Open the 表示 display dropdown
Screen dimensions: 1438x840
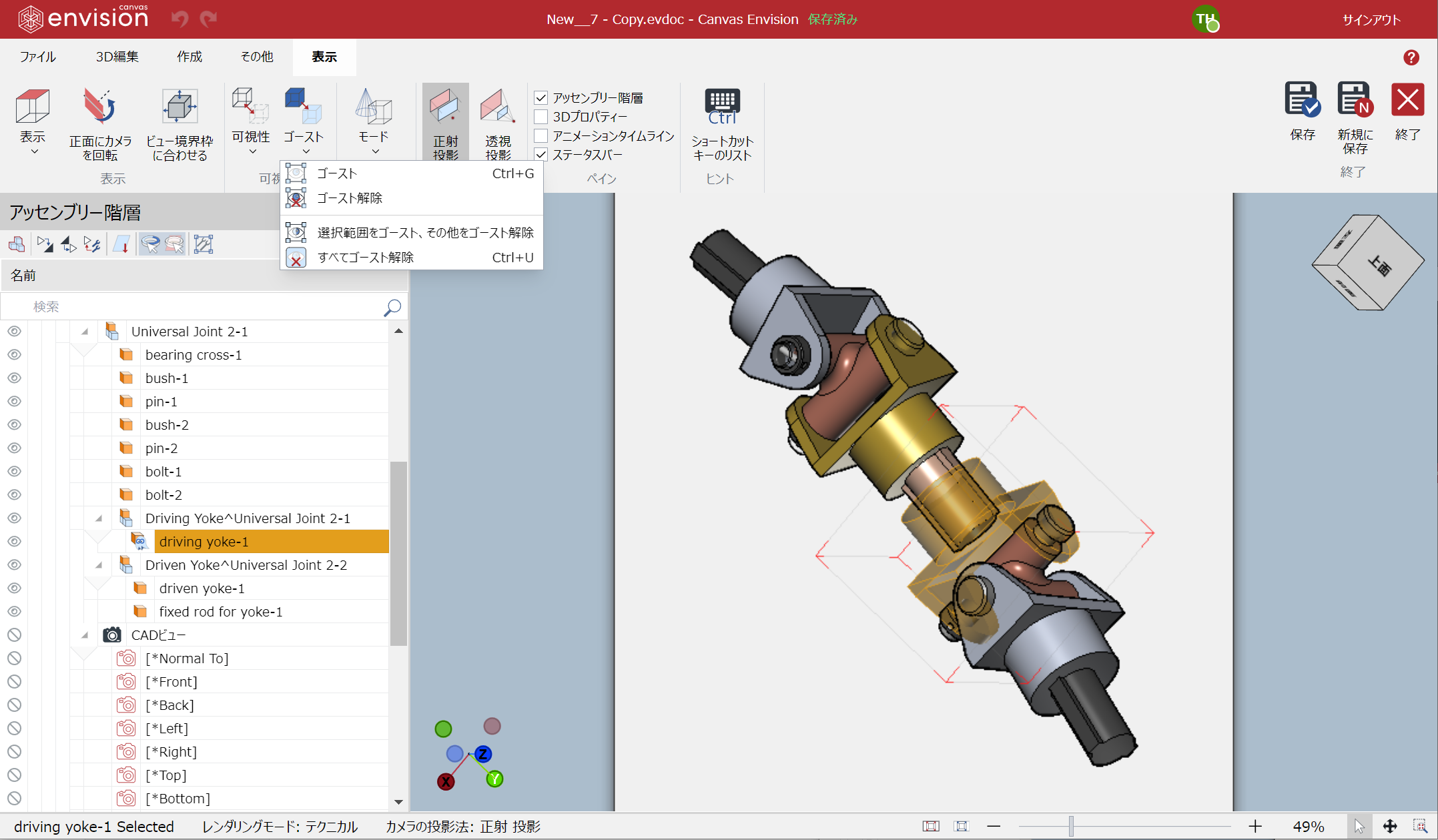pos(33,123)
